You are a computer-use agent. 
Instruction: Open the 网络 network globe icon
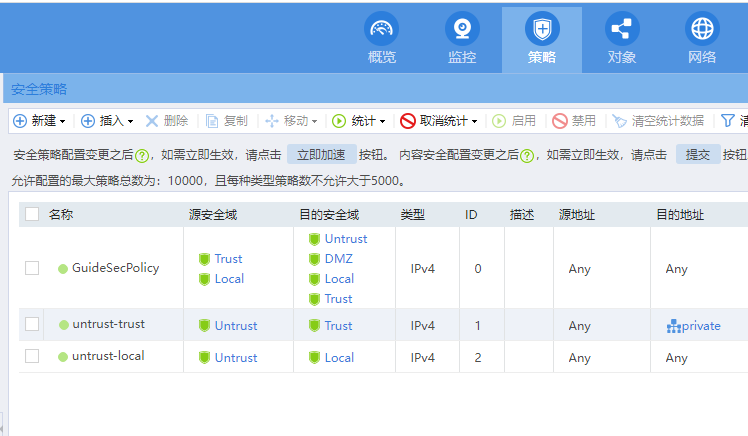click(702, 29)
